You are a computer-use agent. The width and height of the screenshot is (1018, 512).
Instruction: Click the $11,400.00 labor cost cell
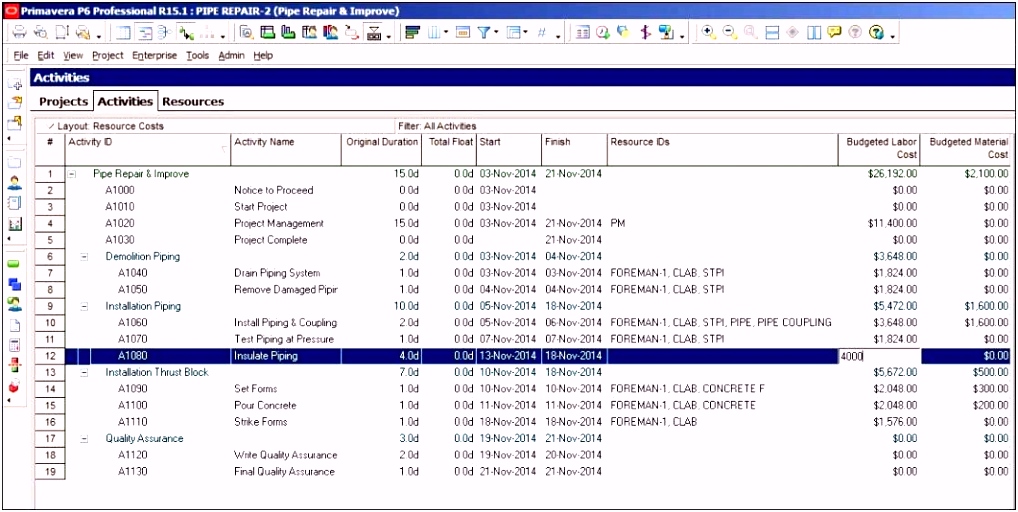(x=879, y=223)
